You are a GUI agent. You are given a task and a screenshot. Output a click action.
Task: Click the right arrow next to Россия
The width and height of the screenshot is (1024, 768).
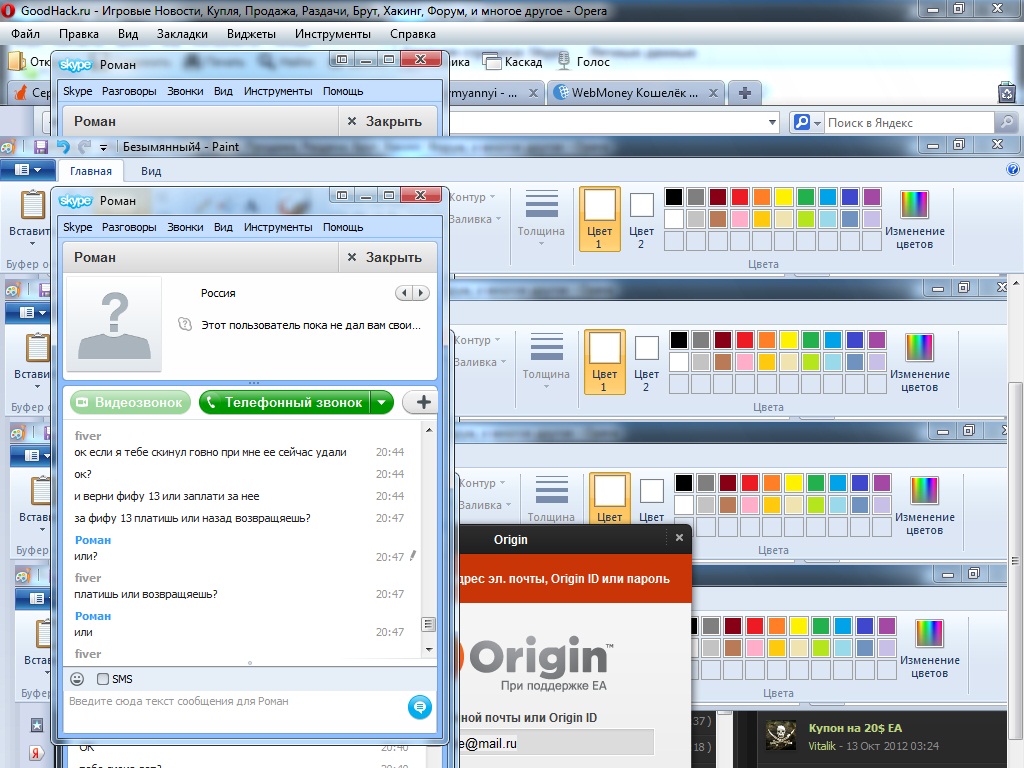(x=421, y=293)
